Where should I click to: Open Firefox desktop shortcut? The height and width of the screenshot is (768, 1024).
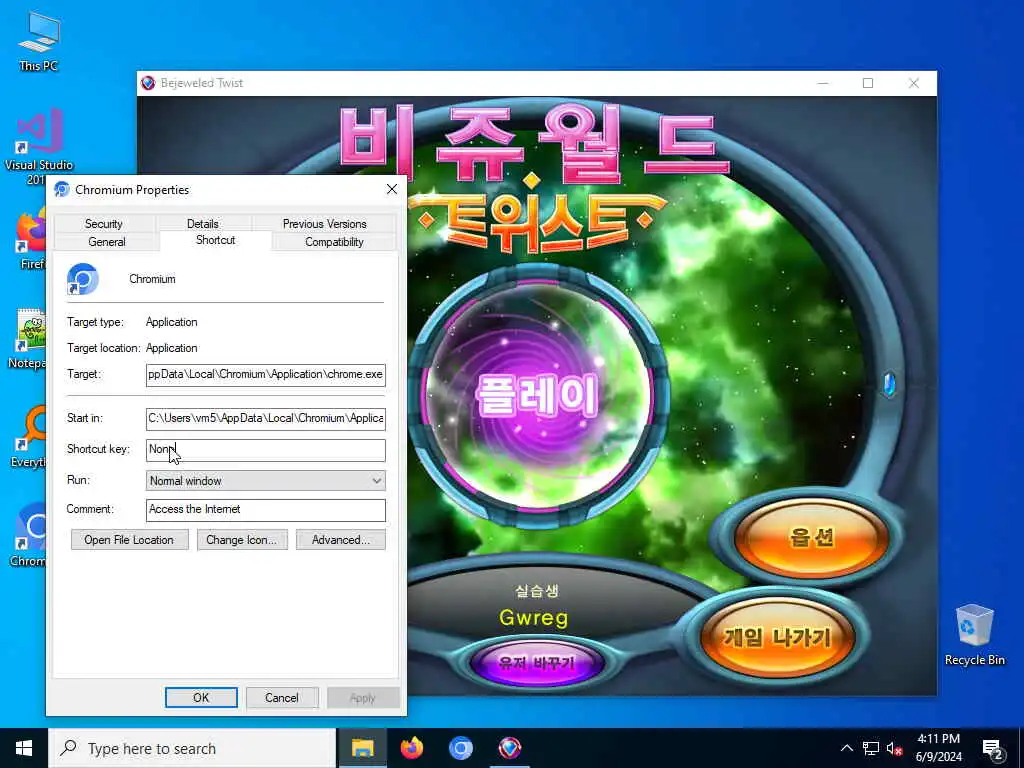coord(29,240)
